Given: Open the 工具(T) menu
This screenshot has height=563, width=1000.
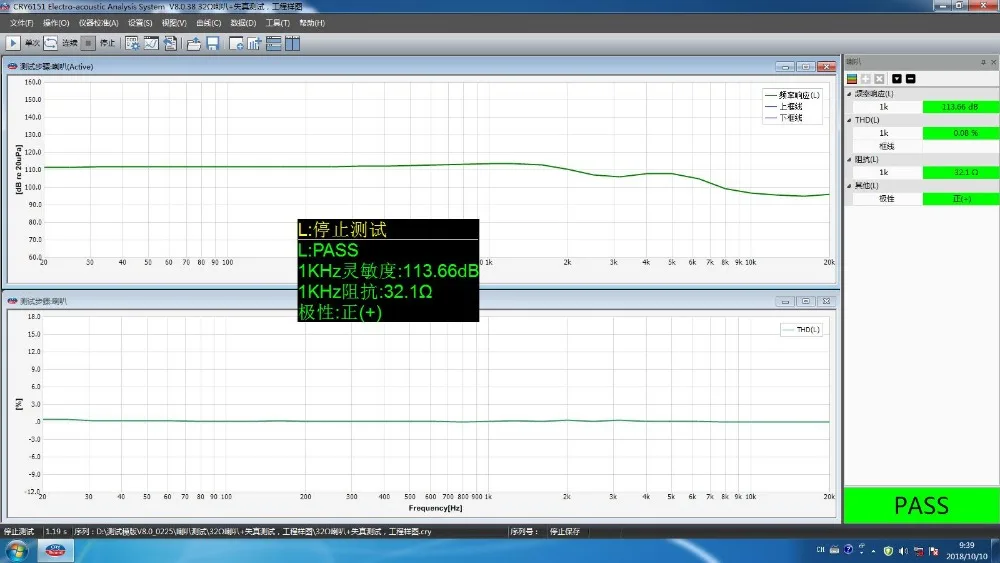Looking at the screenshot, I should [x=277, y=22].
